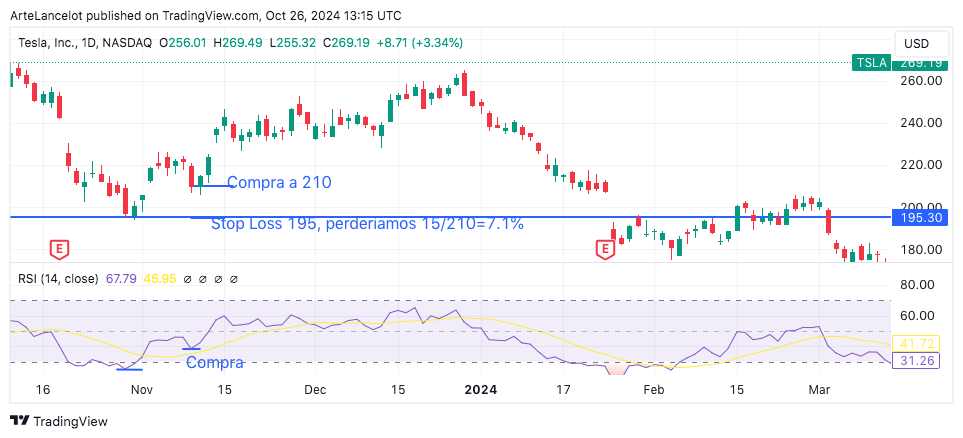Click the 220.00 price axis label
This screenshot has height=438, width=963.
(x=921, y=165)
